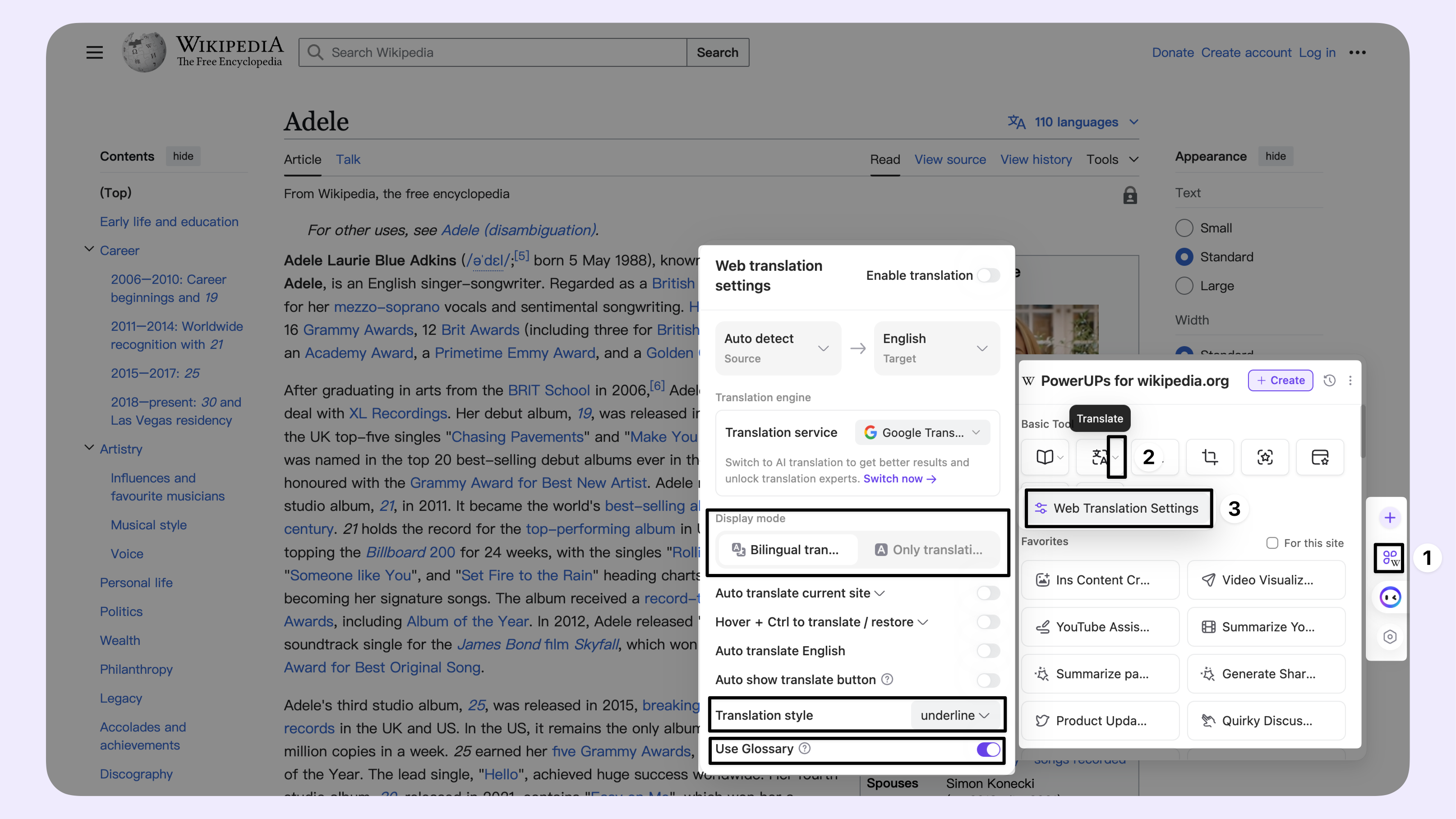Image resolution: width=1456 pixels, height=819 pixels.
Task: Click the hexagon settings icon in sidebar
Action: (x=1389, y=637)
